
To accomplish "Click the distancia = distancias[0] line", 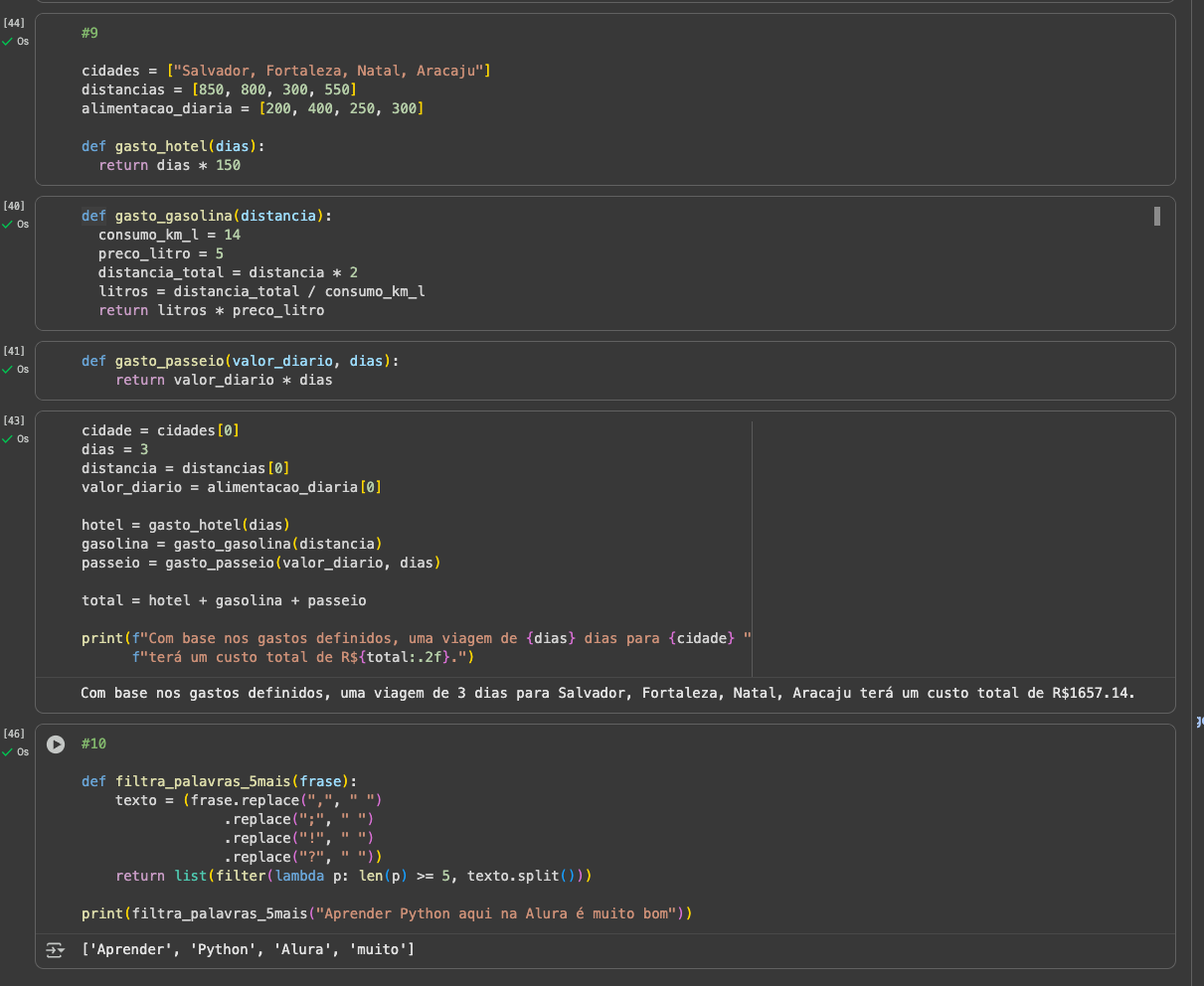I will click(186, 468).
